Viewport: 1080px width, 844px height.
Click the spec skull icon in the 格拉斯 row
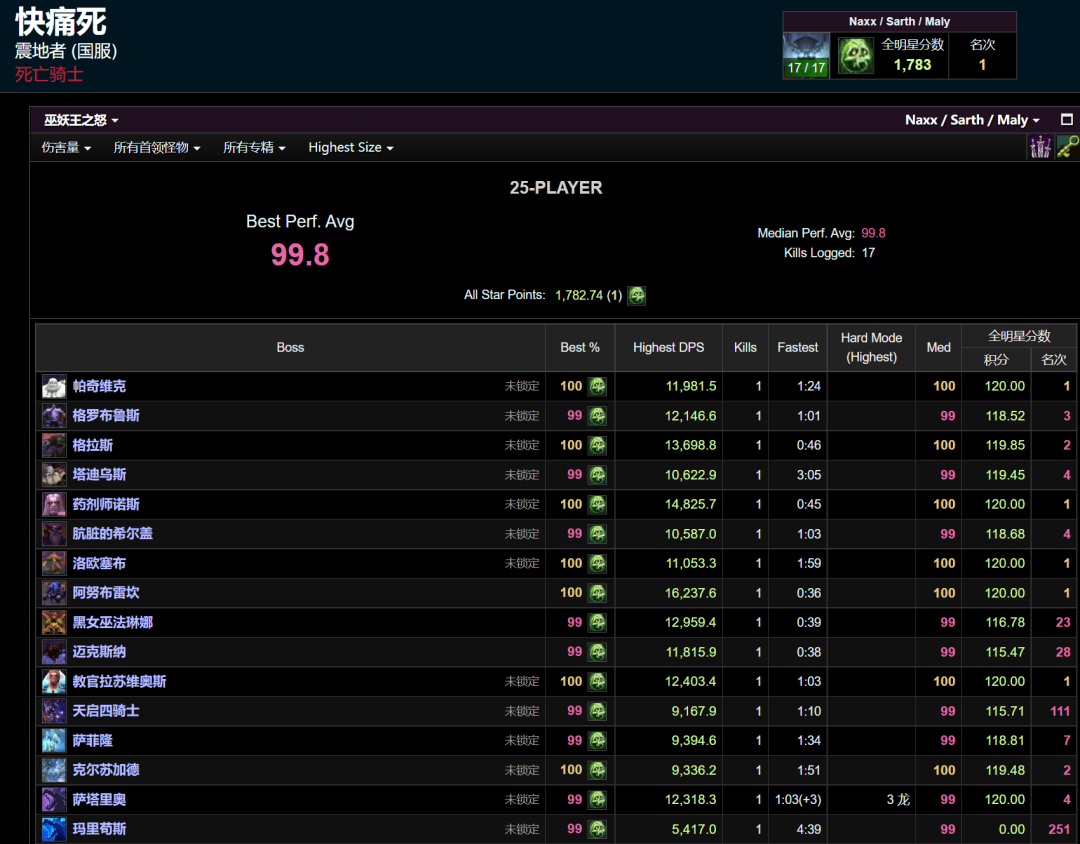click(598, 445)
